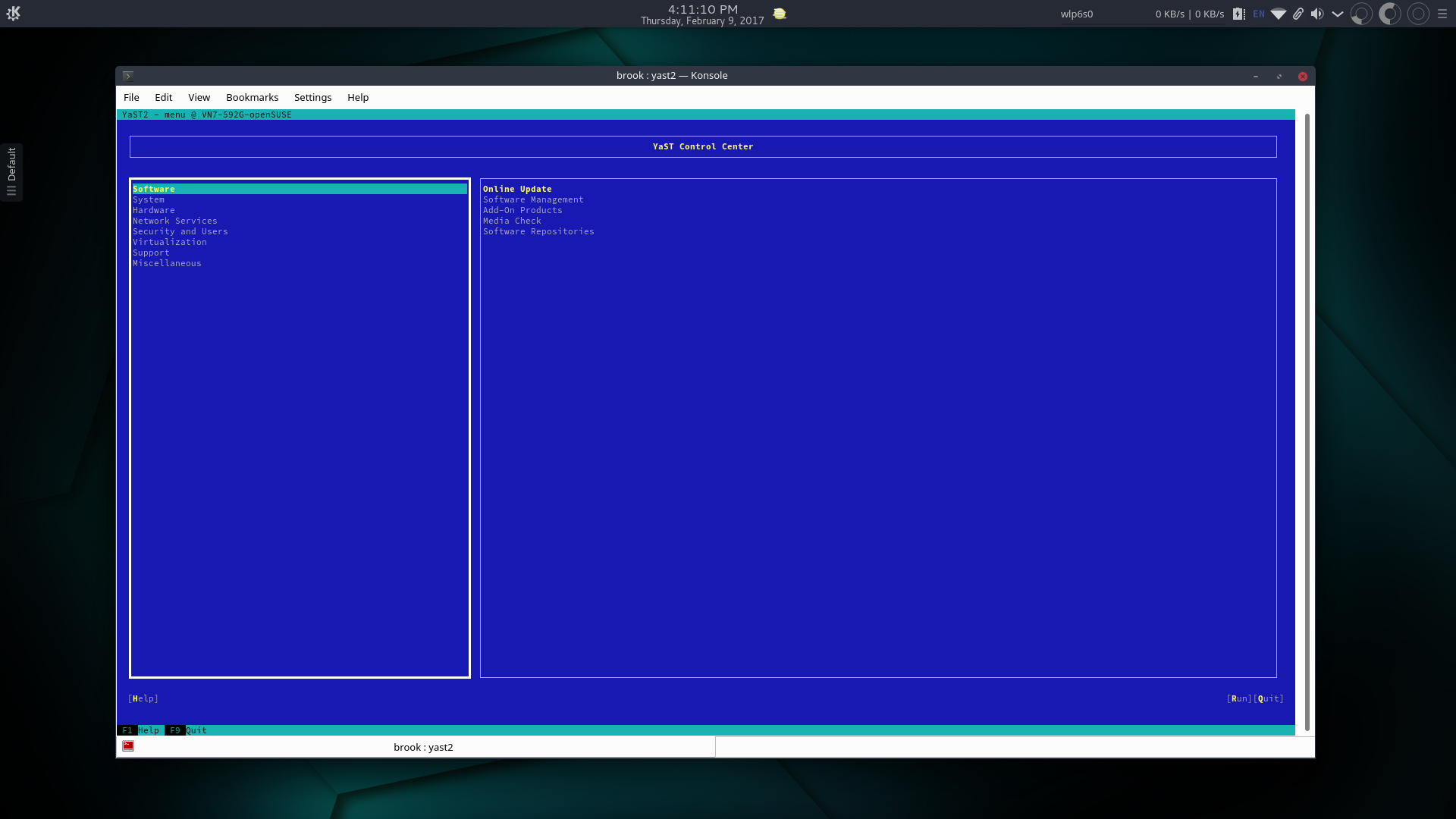This screenshot has height=819, width=1456.
Task: Click the brook : yast2 terminal tab
Action: (x=416, y=747)
